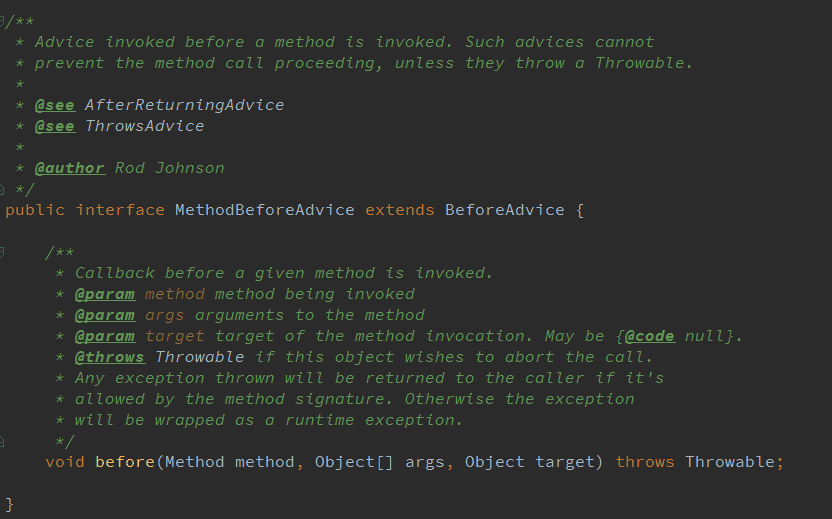Click fold end marker above void before method
Viewport: 832px width, 519px height.
point(3,440)
